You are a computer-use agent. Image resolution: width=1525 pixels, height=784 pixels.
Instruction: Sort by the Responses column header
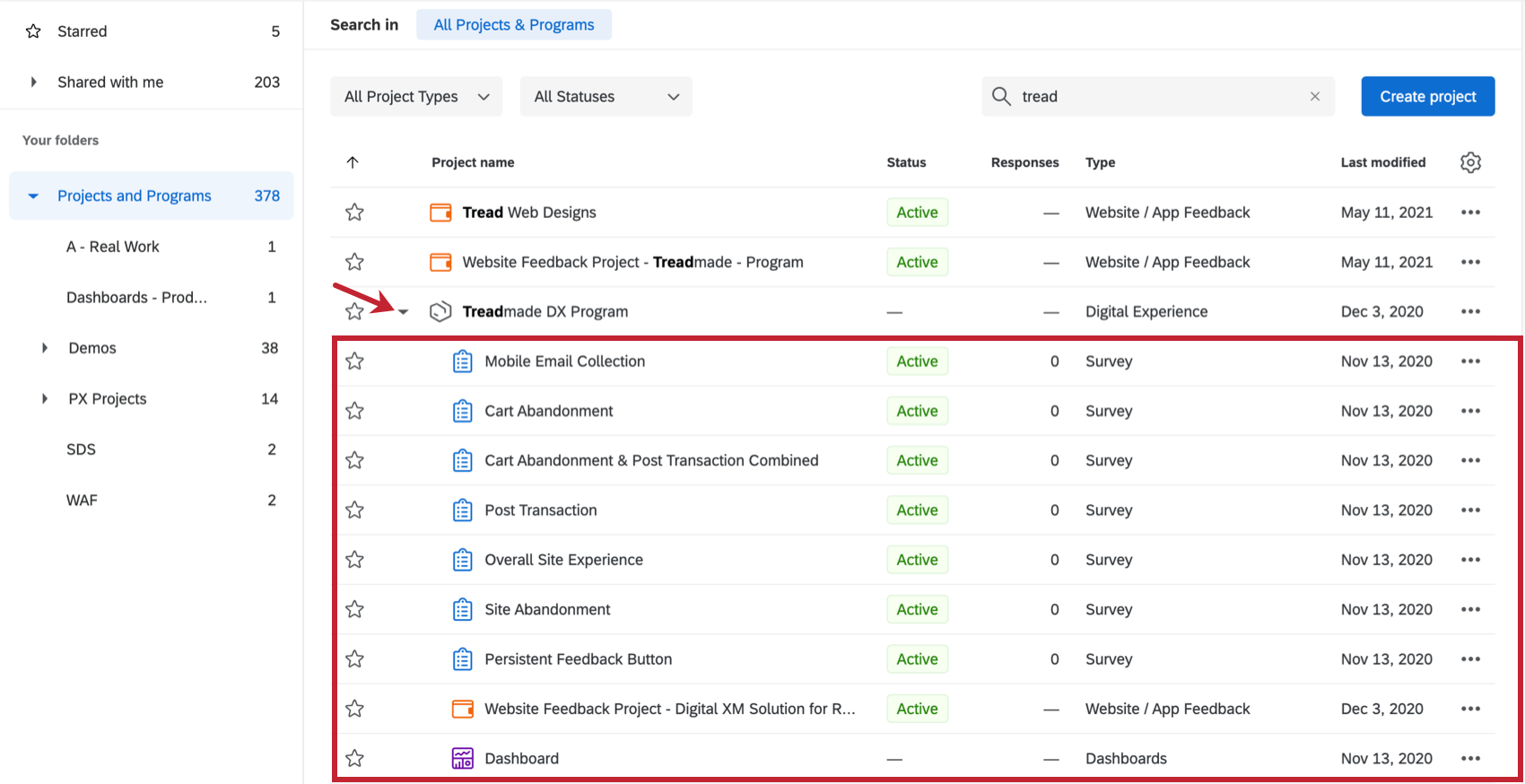(1024, 162)
